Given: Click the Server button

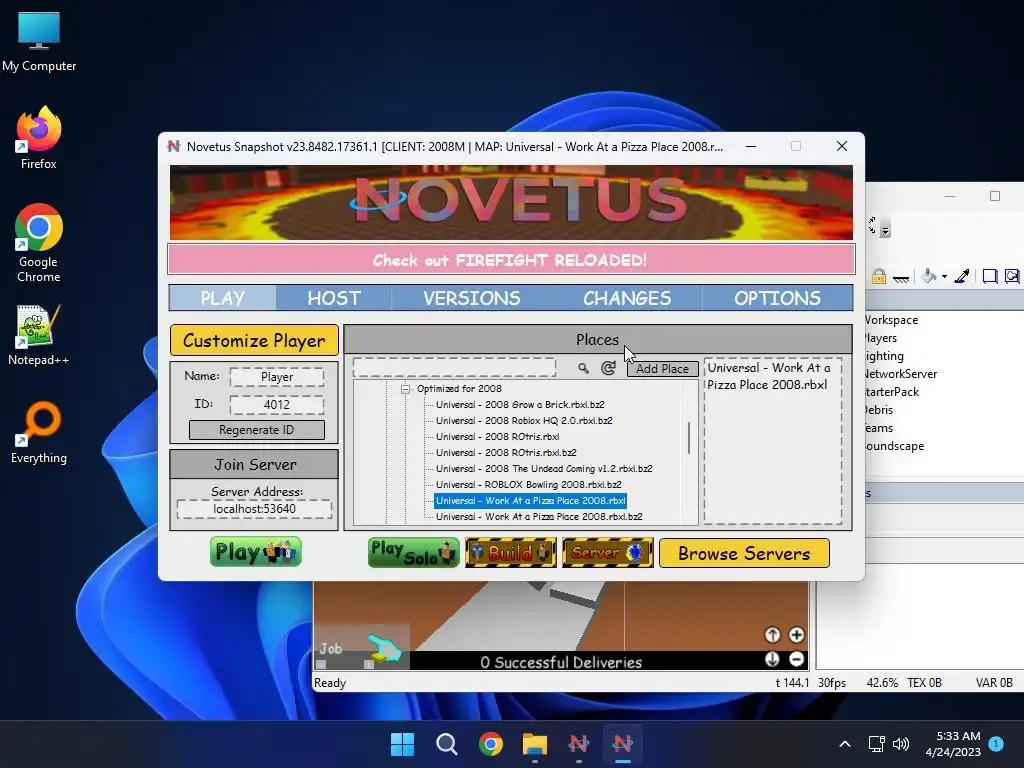Looking at the screenshot, I should [x=608, y=552].
